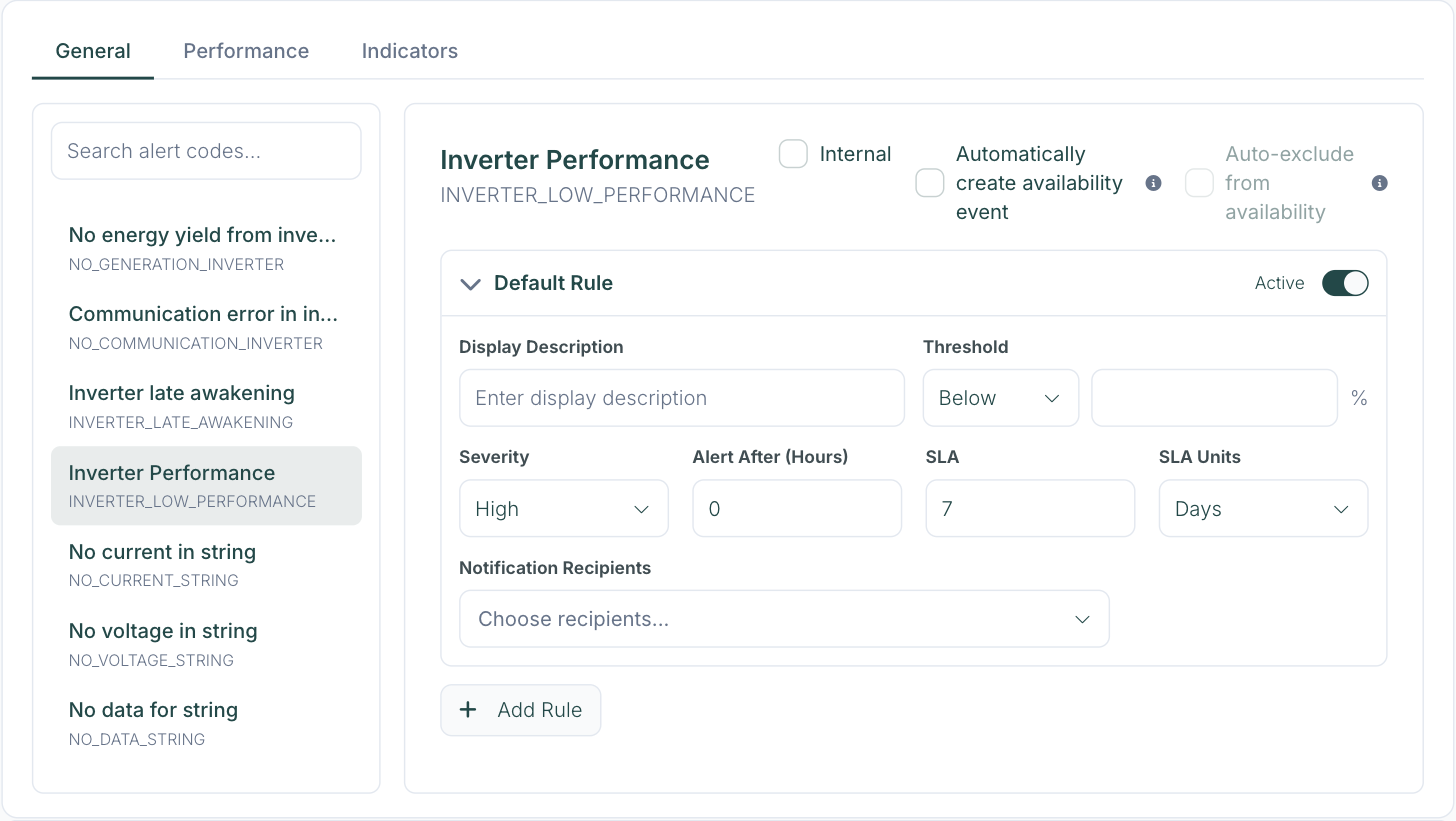The image size is (1456, 821).
Task: Open the Severity High dropdown
Action: click(x=564, y=508)
